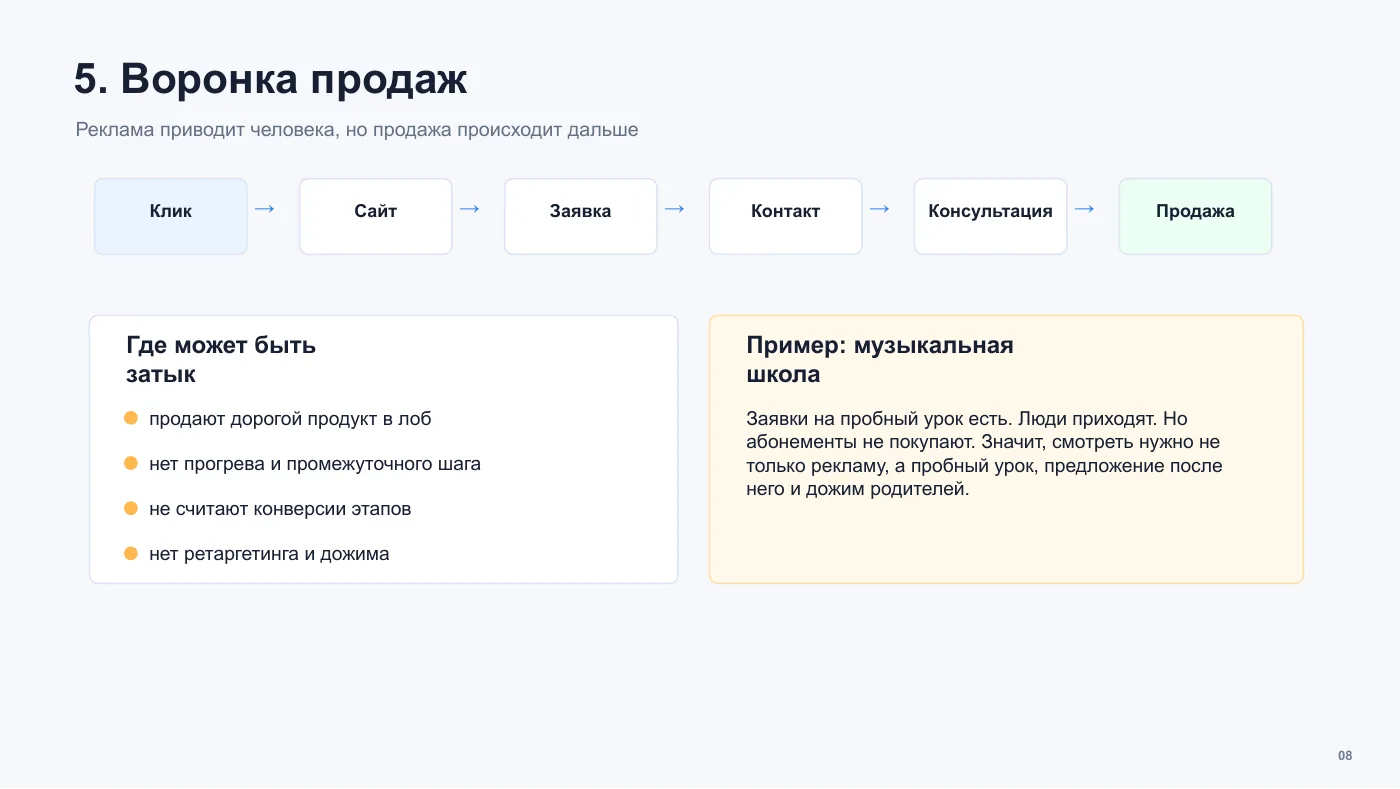Click the bullet text "нет ретаргетинга и дожима"

click(269, 554)
